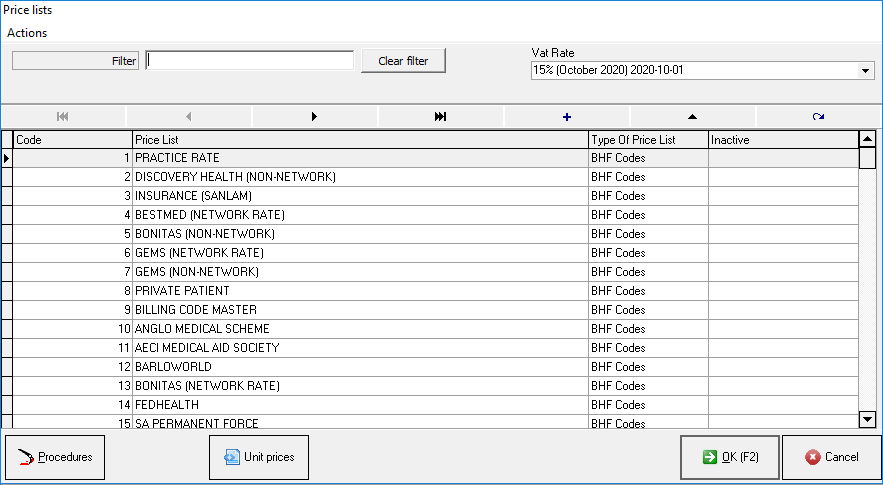Click the Type Of Price List header
Viewport: 883px width, 485px height.
(x=648, y=140)
